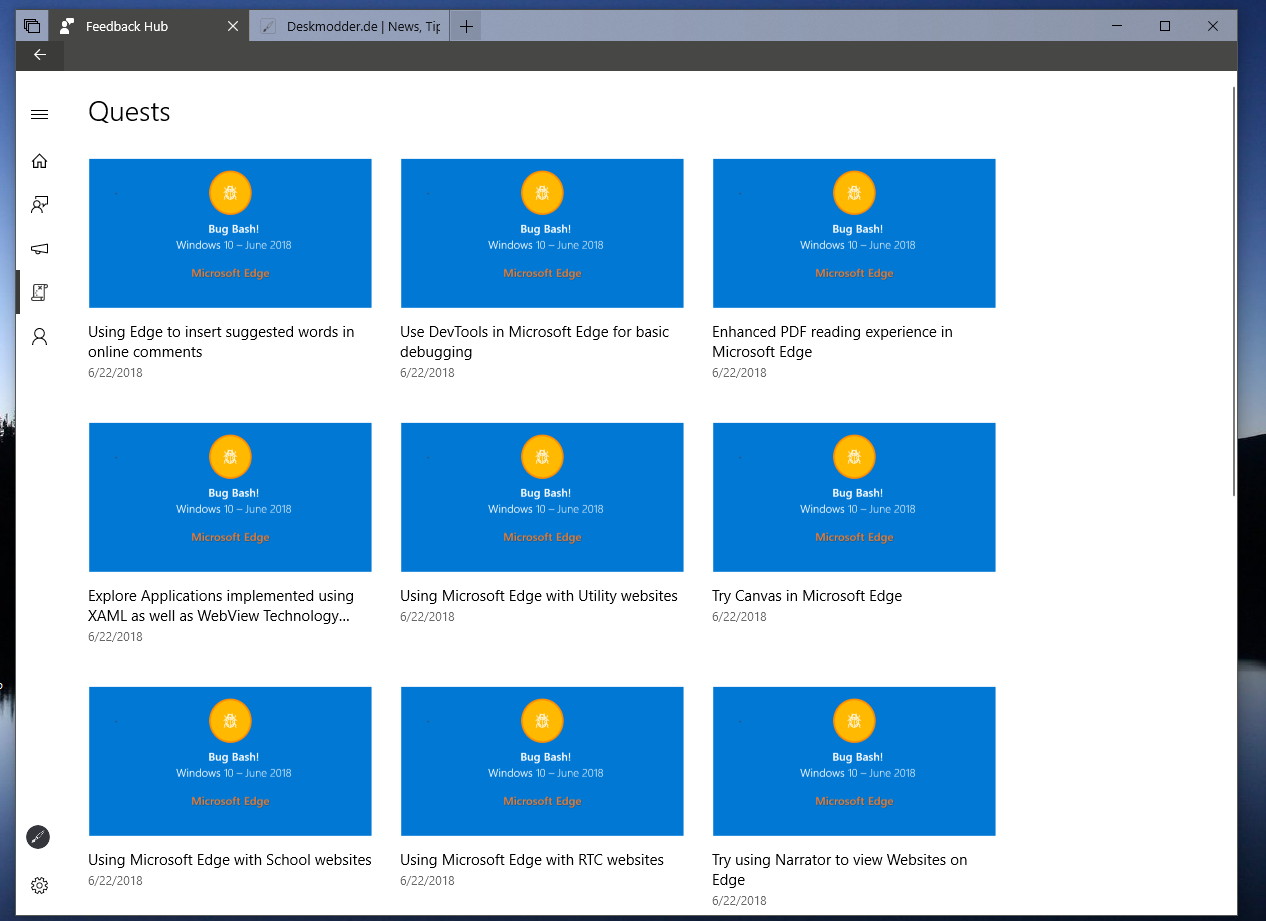The height and width of the screenshot is (921, 1266).
Task: Open 'Use DevTools in Microsoft Edge' title
Action: pos(535,342)
